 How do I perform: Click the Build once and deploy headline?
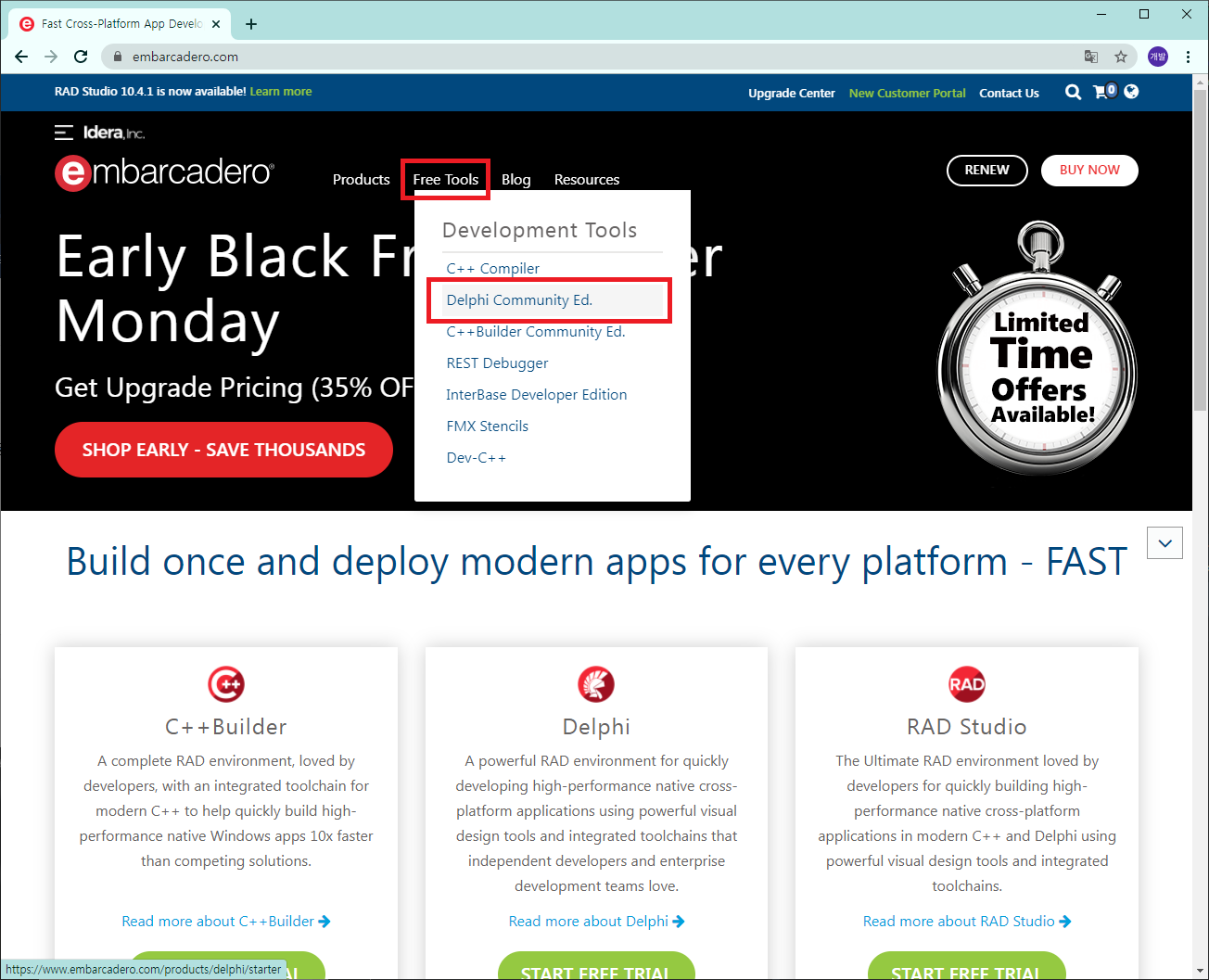point(597,562)
